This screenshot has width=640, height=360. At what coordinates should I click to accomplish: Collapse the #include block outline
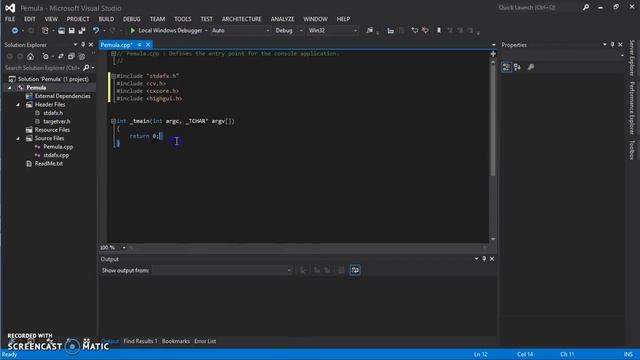click(113, 76)
